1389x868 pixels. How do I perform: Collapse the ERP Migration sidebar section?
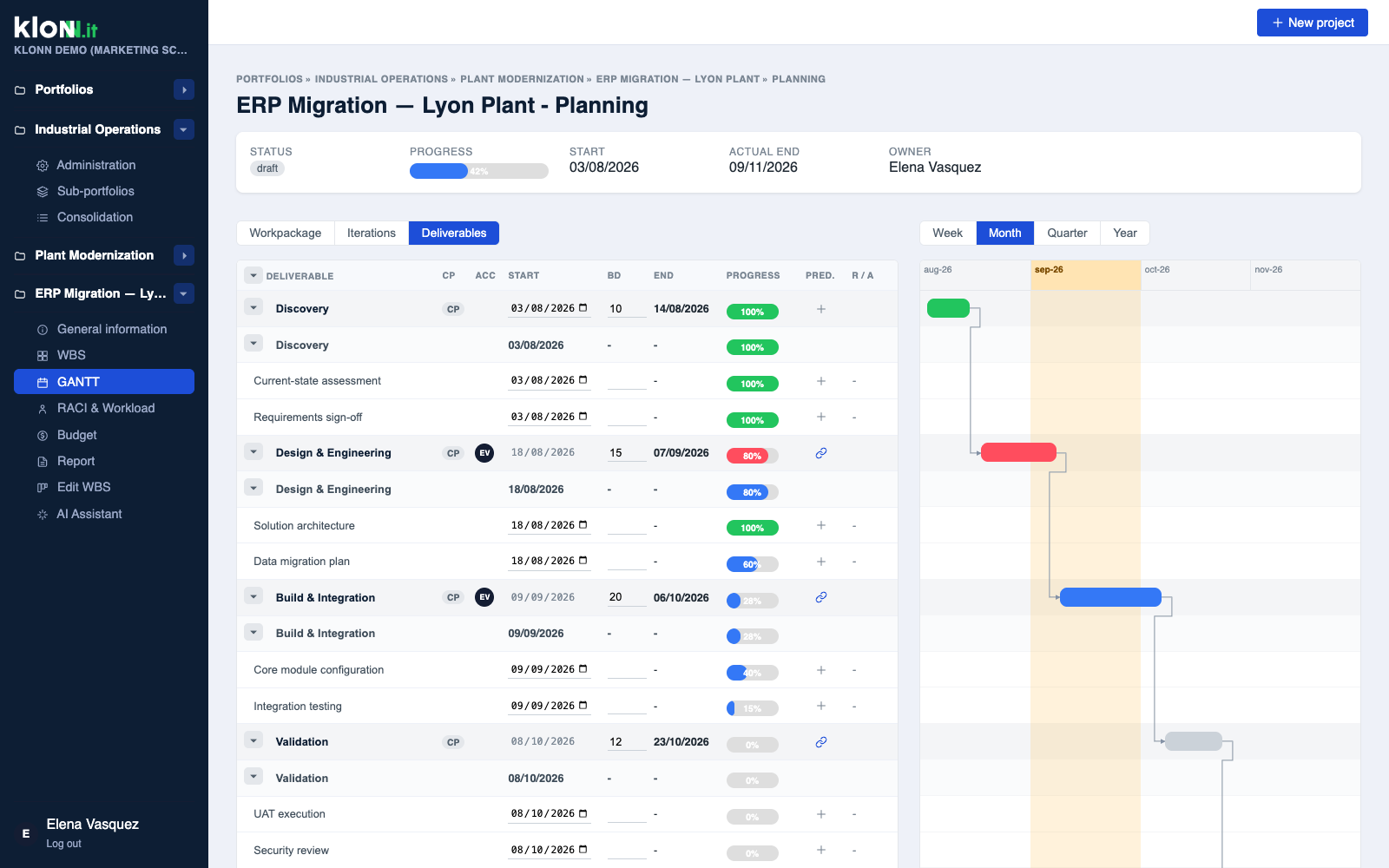[x=184, y=293]
